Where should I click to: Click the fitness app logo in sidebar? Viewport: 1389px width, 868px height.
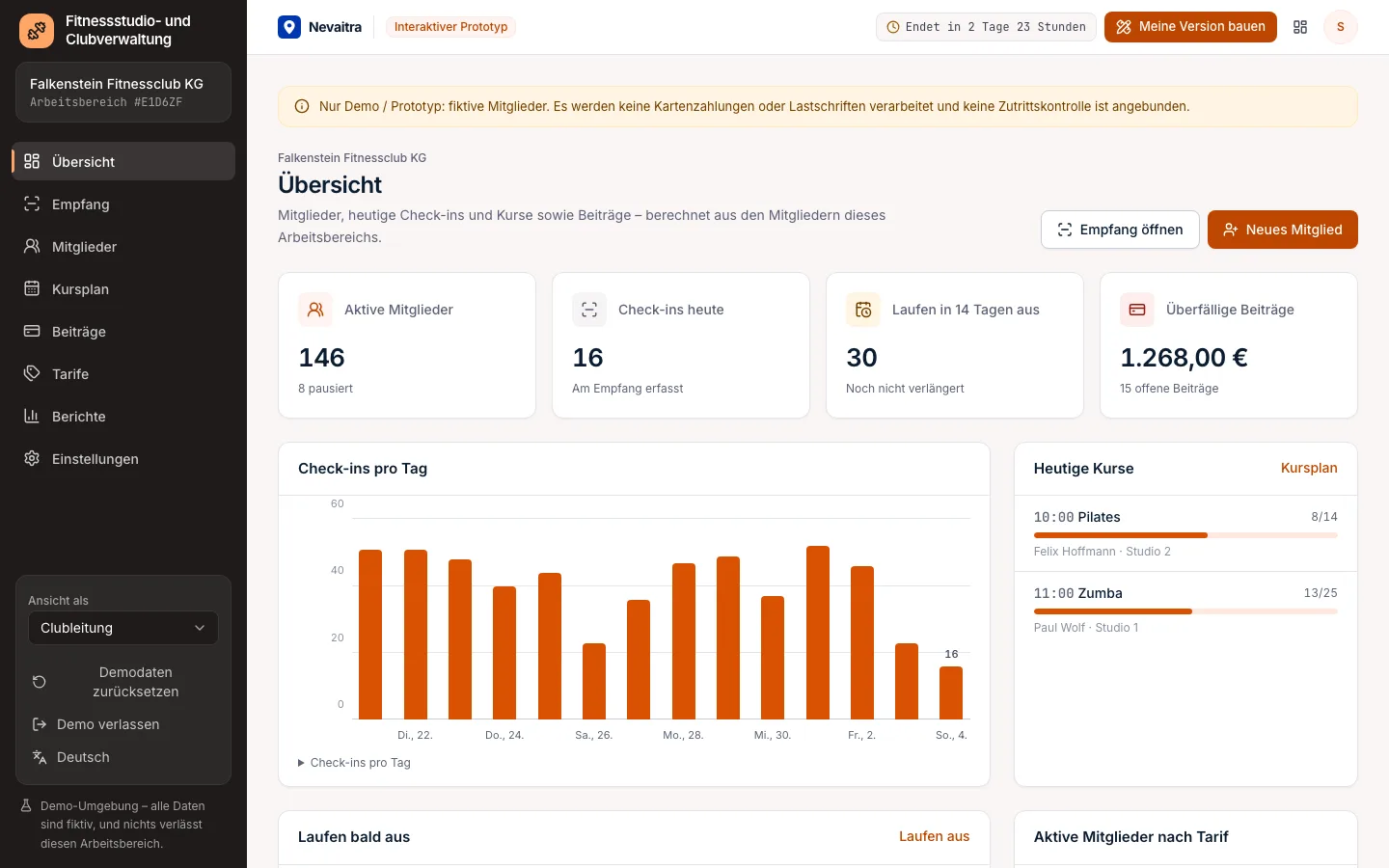tap(37, 31)
